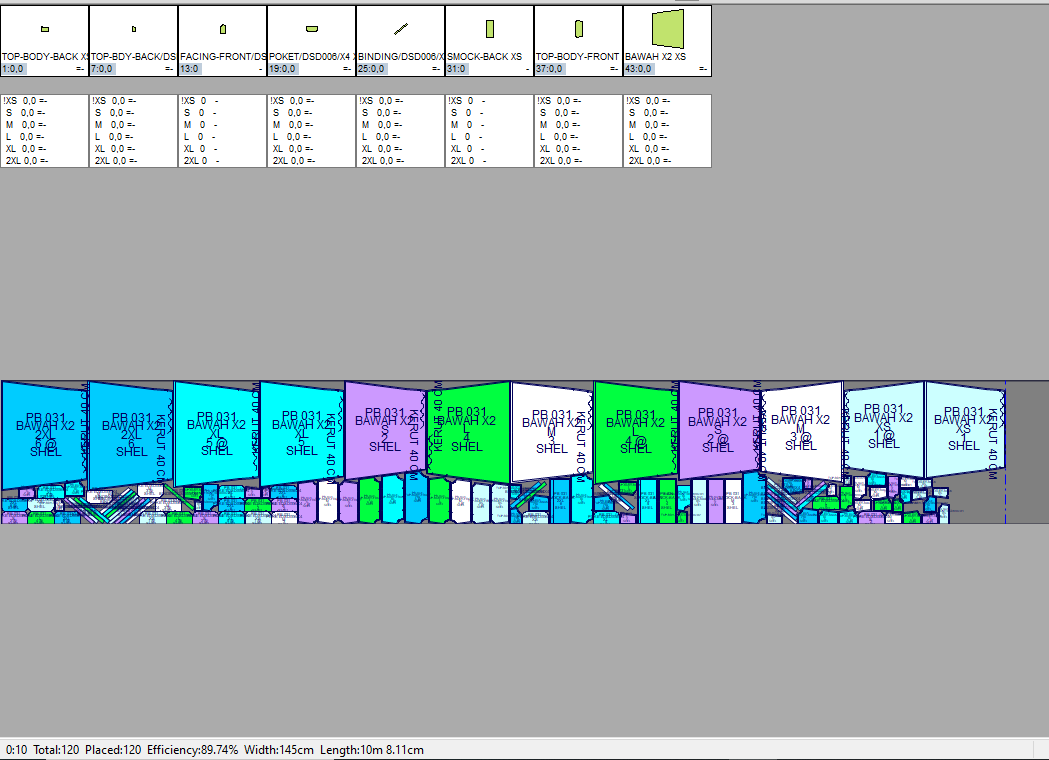Choose the BAWAH X2 XS piece icon
Viewport: 1049px width, 760px height.
pos(667,28)
